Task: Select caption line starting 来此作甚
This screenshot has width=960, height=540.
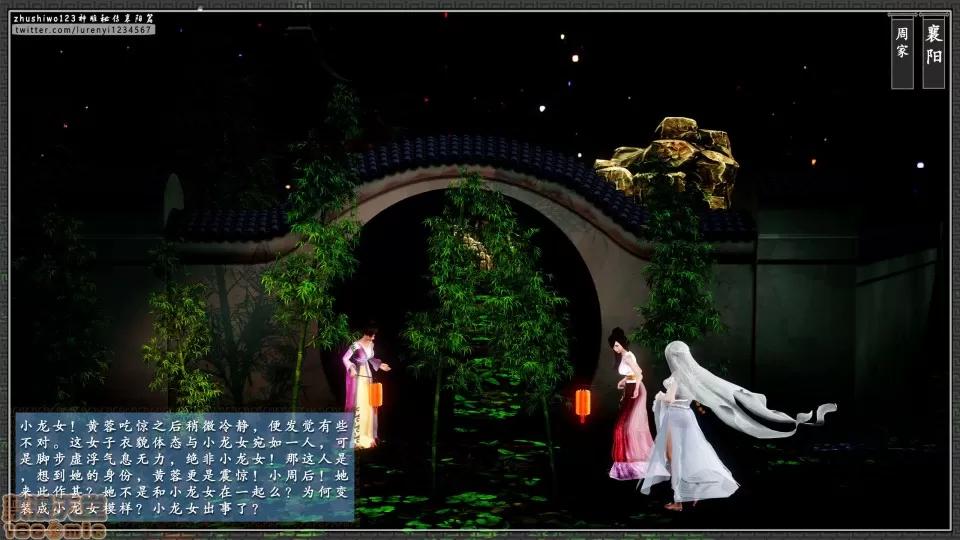Action: coord(184,492)
